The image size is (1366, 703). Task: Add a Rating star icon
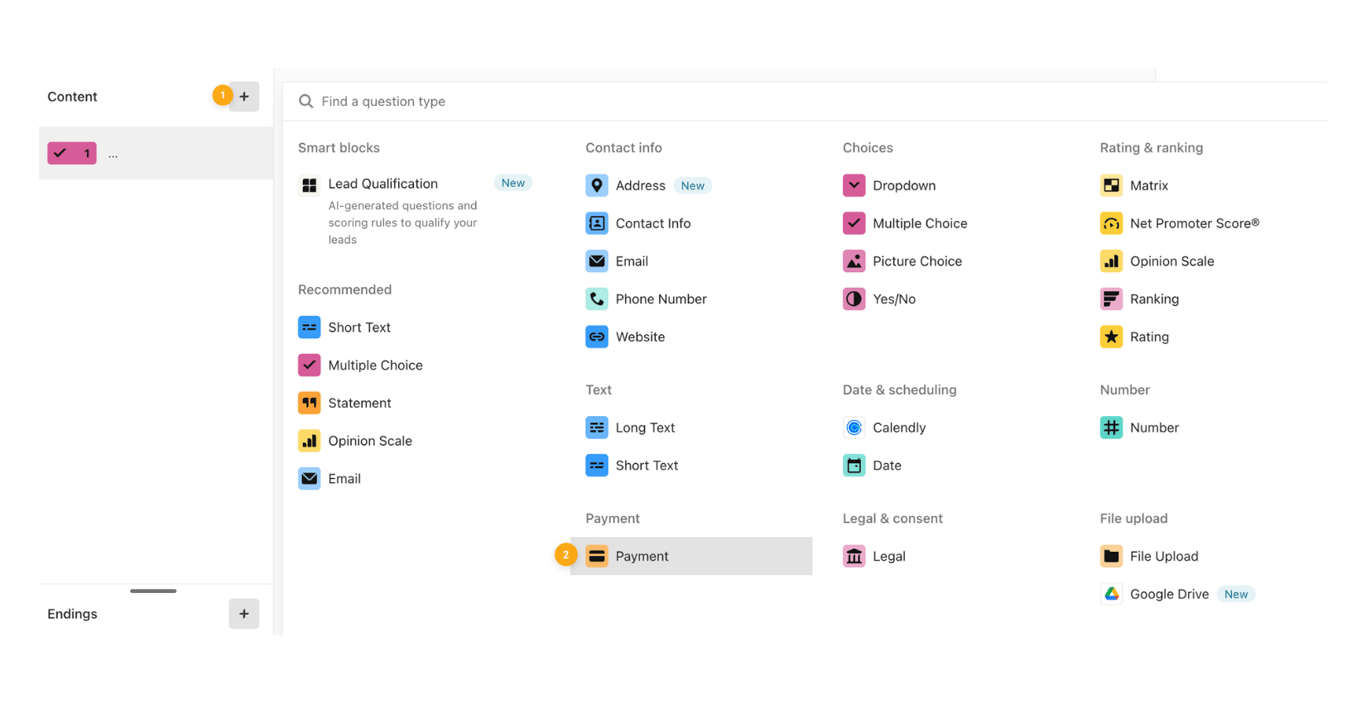tap(1111, 337)
